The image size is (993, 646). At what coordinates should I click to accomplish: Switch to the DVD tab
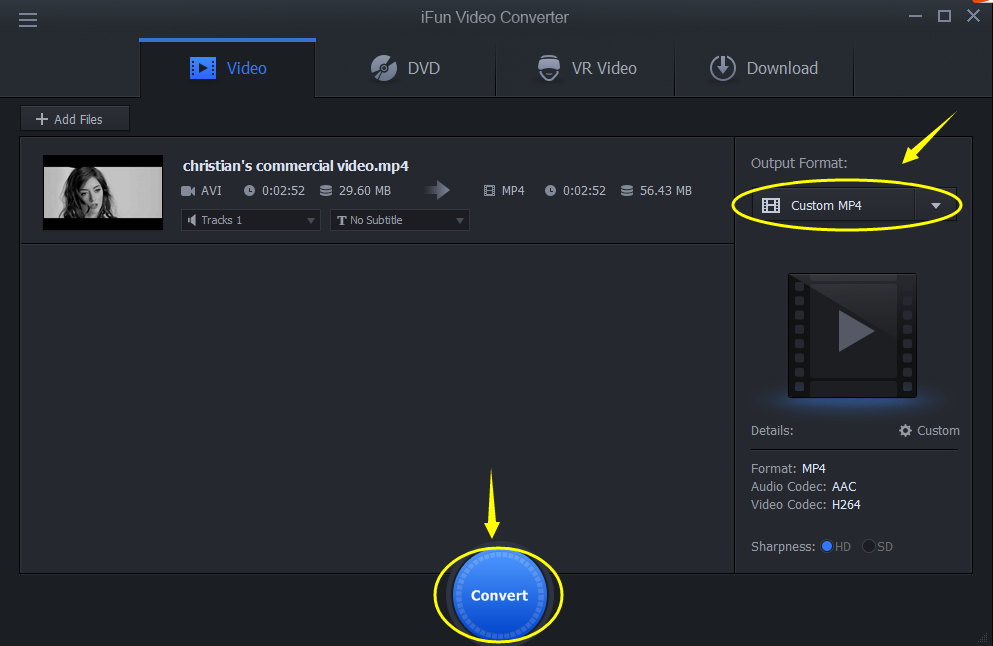(405, 68)
